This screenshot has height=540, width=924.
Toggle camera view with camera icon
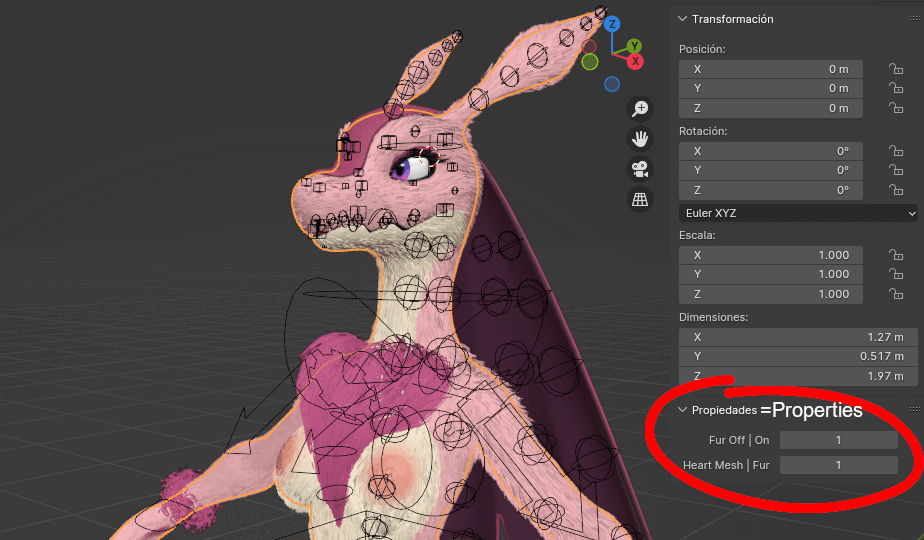tap(640, 170)
